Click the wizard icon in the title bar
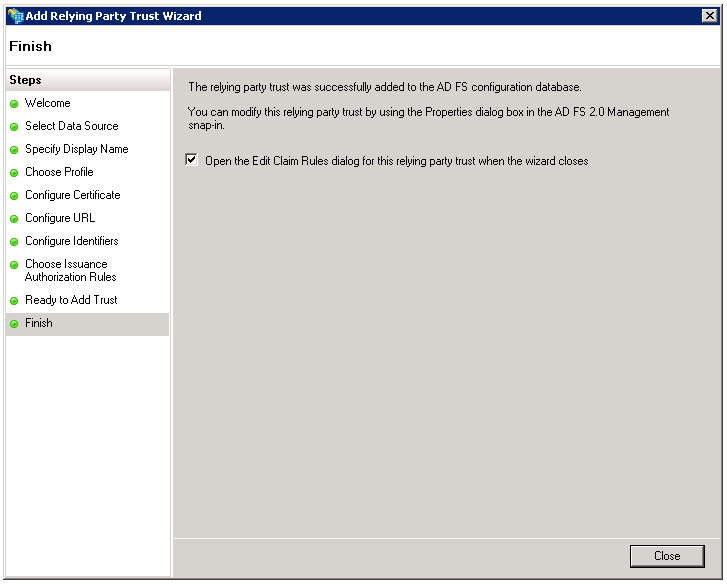 pyautogui.click(x=14, y=16)
